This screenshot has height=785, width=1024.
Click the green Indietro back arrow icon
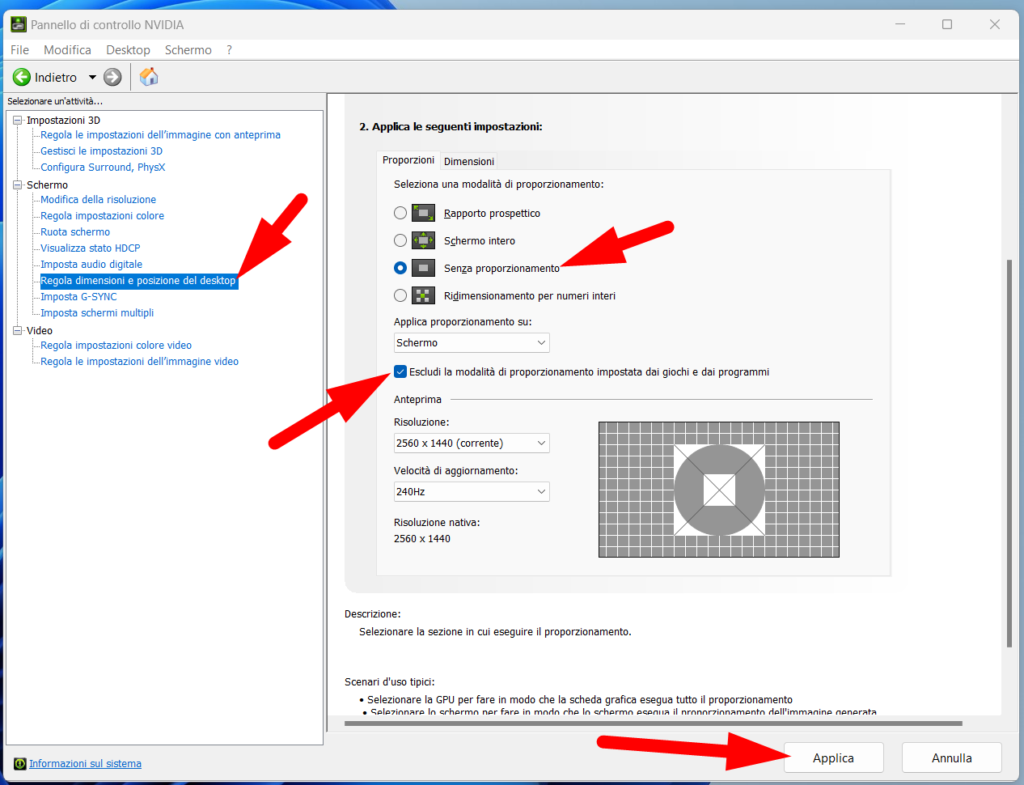[x=22, y=77]
